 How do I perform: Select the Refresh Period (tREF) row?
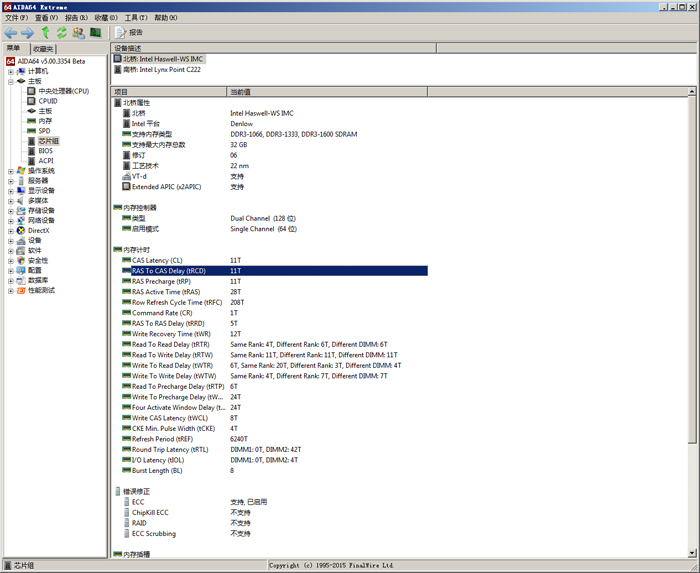(274, 439)
